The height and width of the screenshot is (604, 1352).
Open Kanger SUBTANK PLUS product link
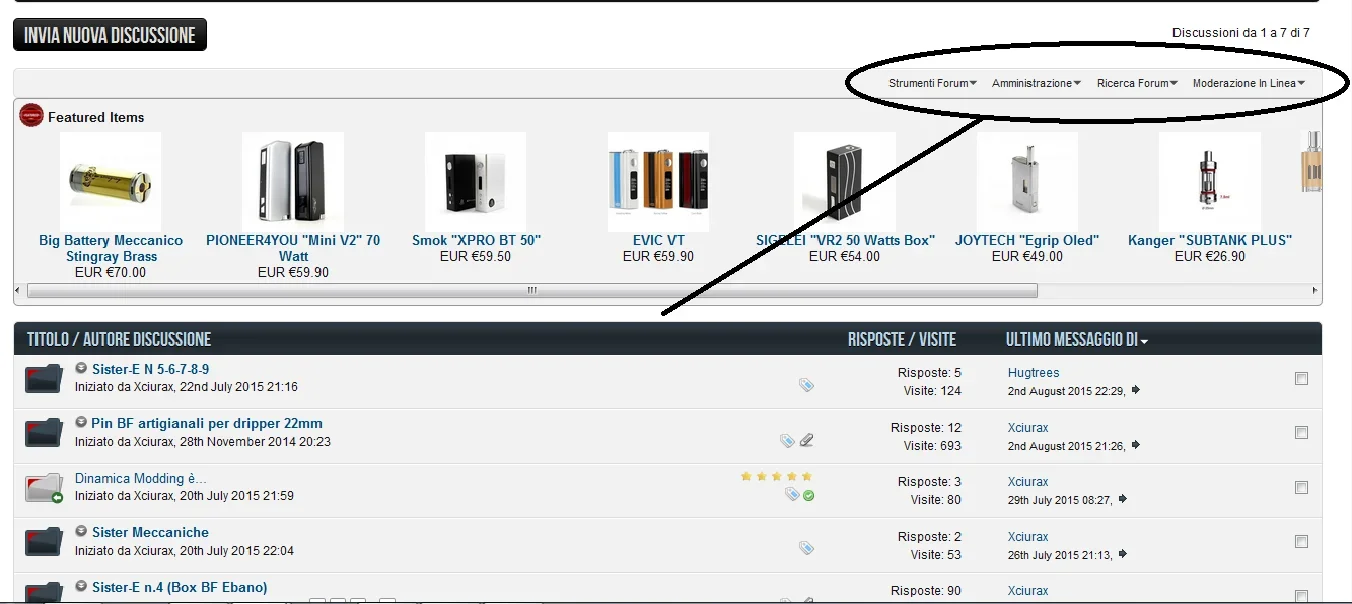pos(1210,240)
